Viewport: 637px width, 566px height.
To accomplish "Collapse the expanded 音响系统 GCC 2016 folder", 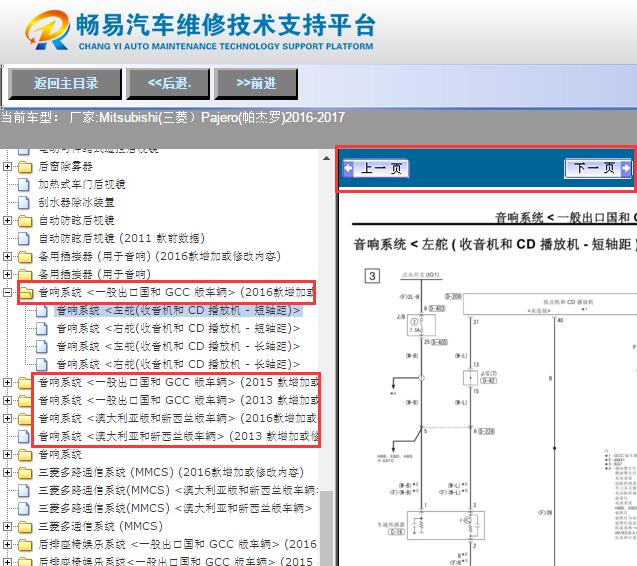I will point(7,292).
